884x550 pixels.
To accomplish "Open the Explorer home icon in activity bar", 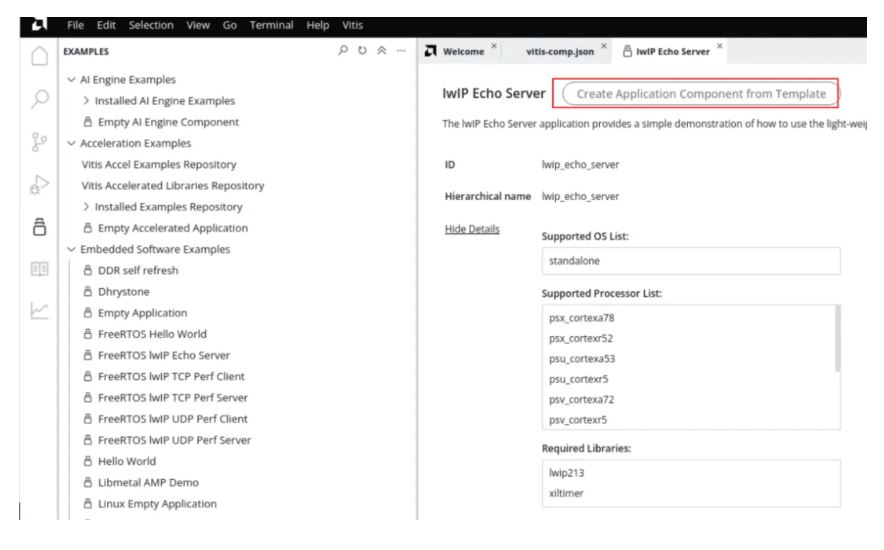I will click(x=39, y=56).
